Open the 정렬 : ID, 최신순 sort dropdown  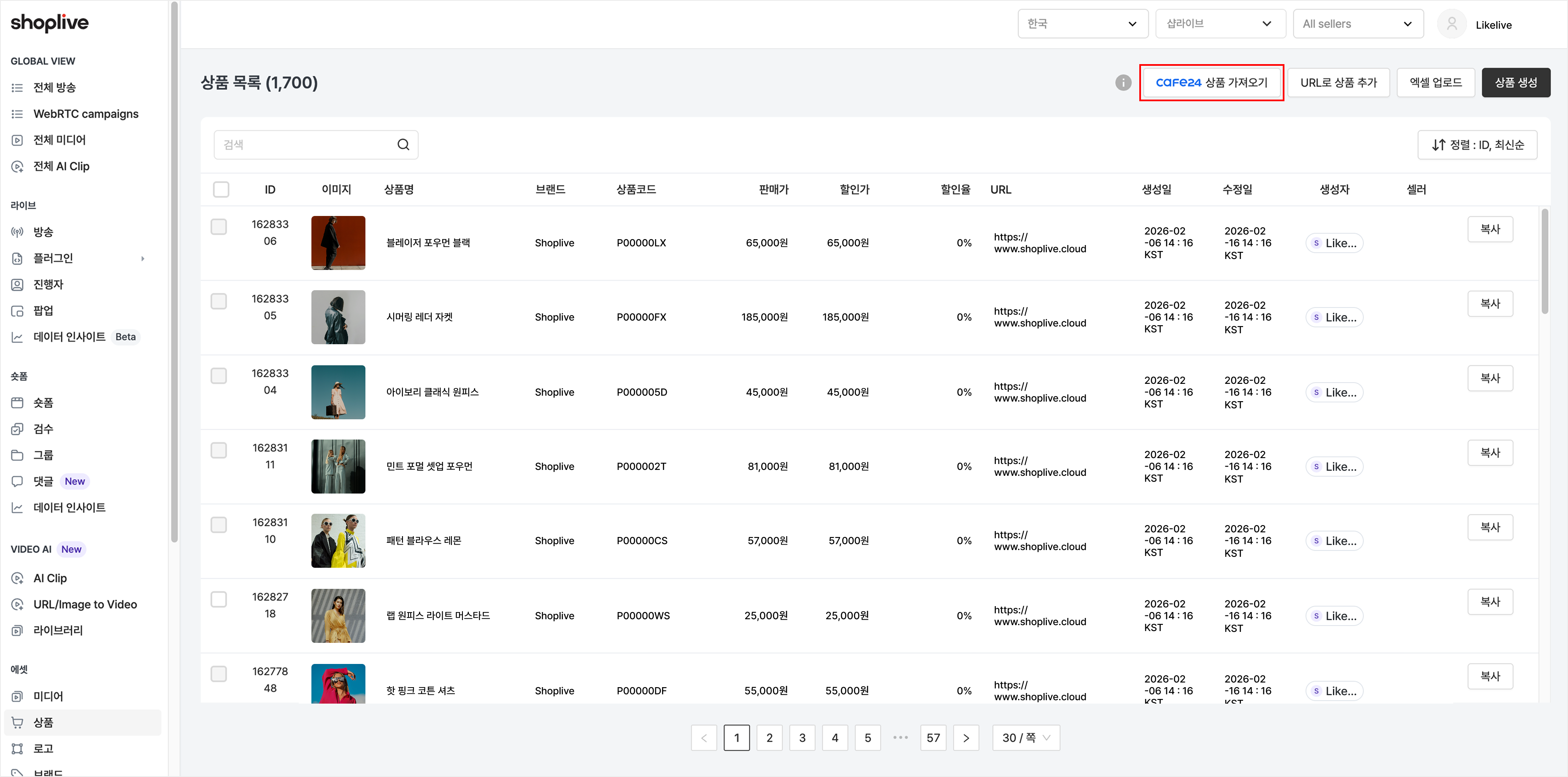[1477, 145]
